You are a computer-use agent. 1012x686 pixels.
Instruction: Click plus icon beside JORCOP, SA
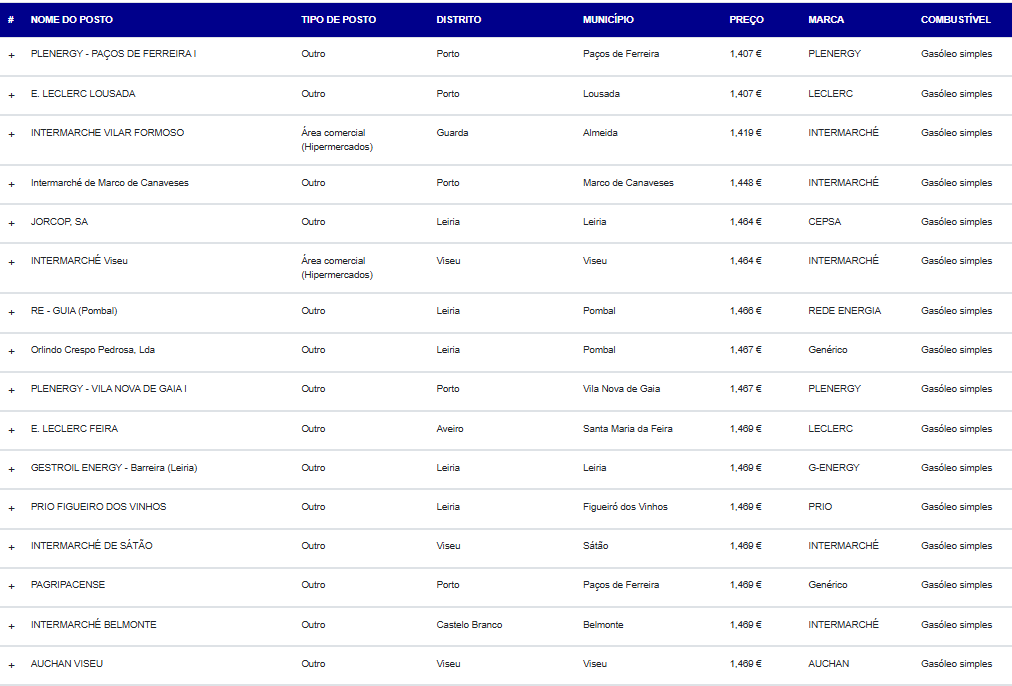[11, 223]
